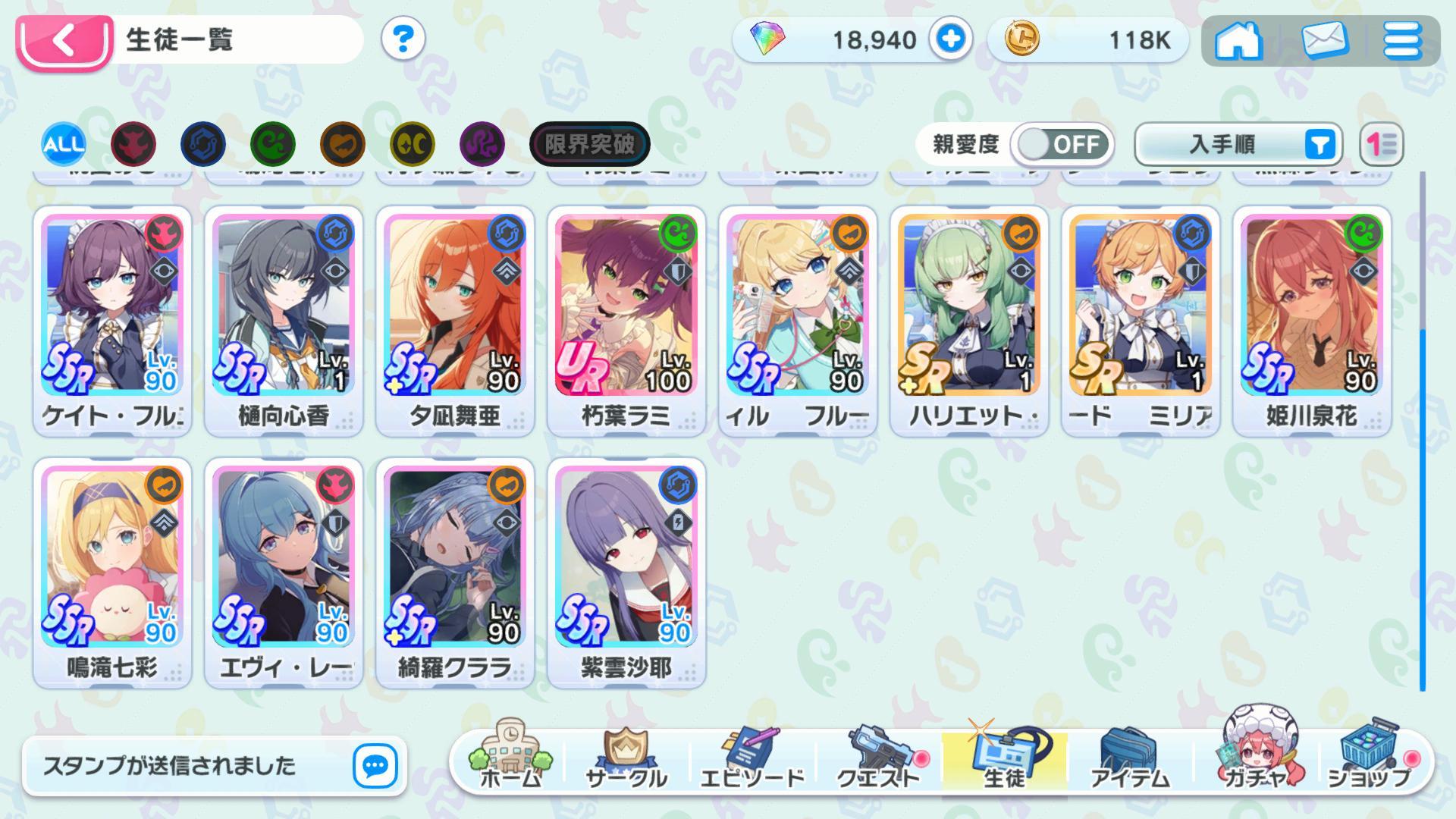Open the home house icon
Image resolution: width=1456 pixels, height=819 pixels.
[1238, 39]
